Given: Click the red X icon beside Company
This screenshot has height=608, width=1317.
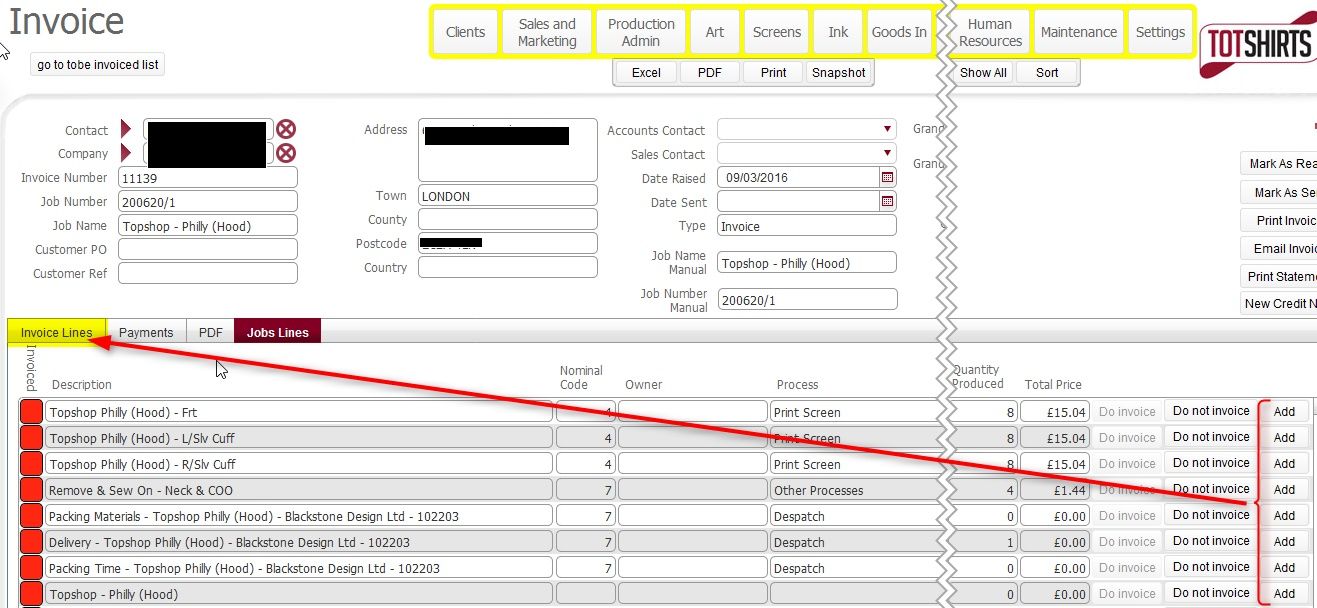Looking at the screenshot, I should [x=286, y=153].
